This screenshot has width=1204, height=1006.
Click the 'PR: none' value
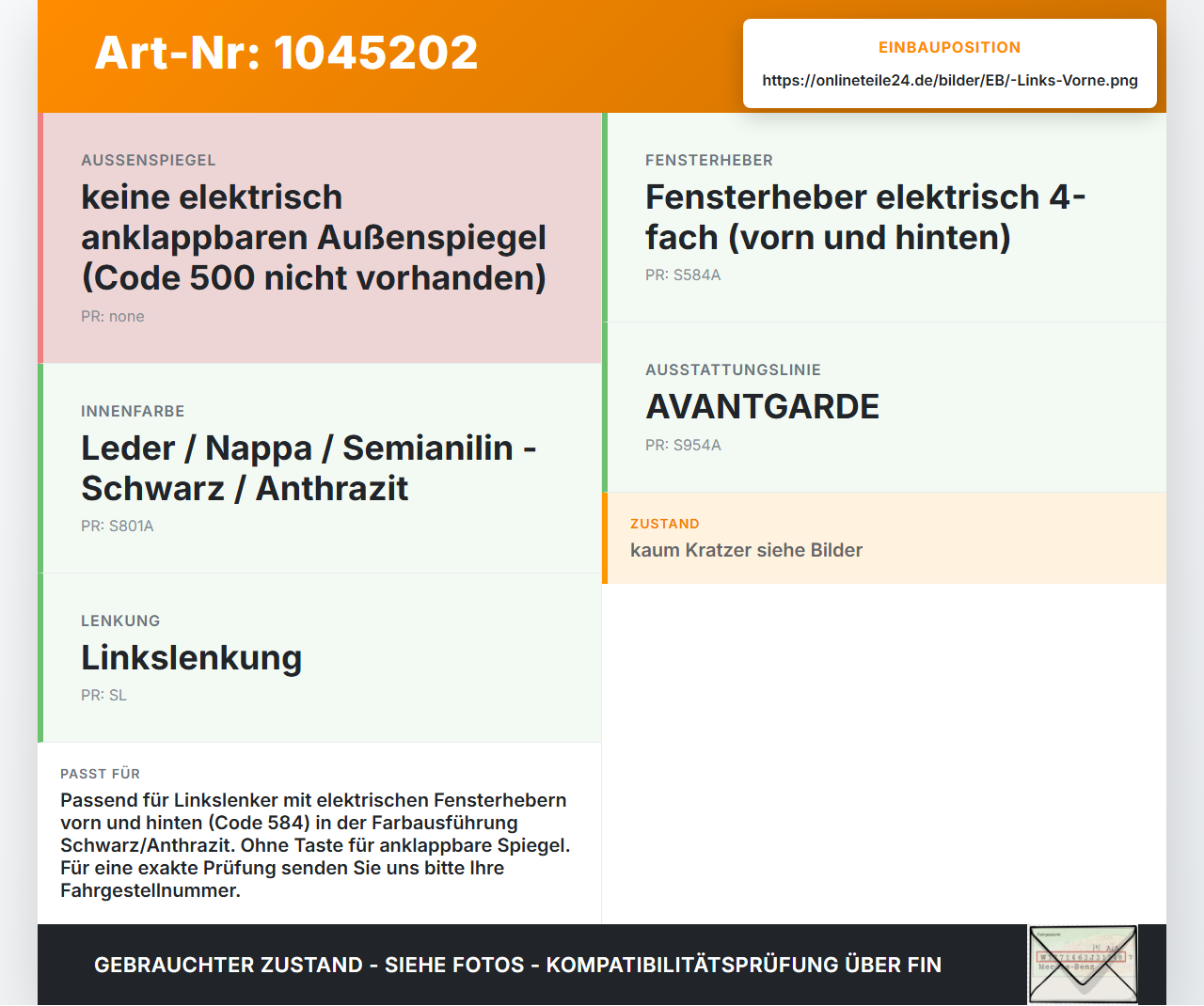[113, 316]
